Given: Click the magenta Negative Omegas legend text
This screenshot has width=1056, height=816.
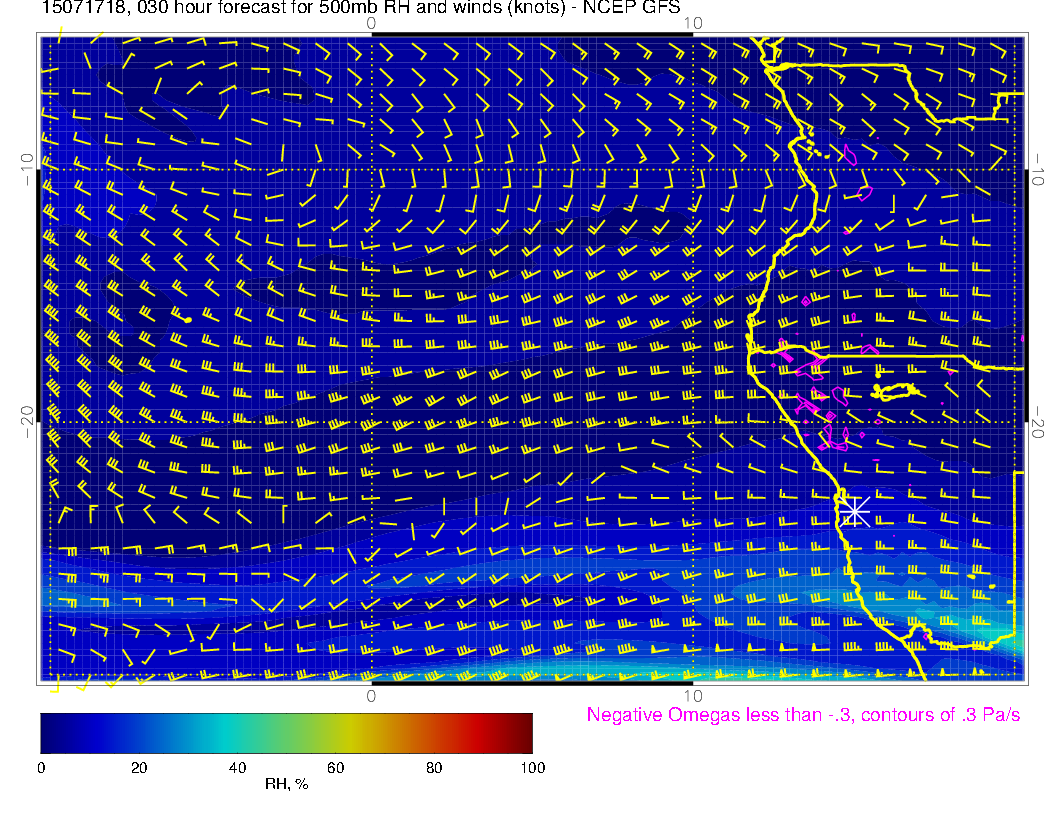Looking at the screenshot, I should click(803, 715).
